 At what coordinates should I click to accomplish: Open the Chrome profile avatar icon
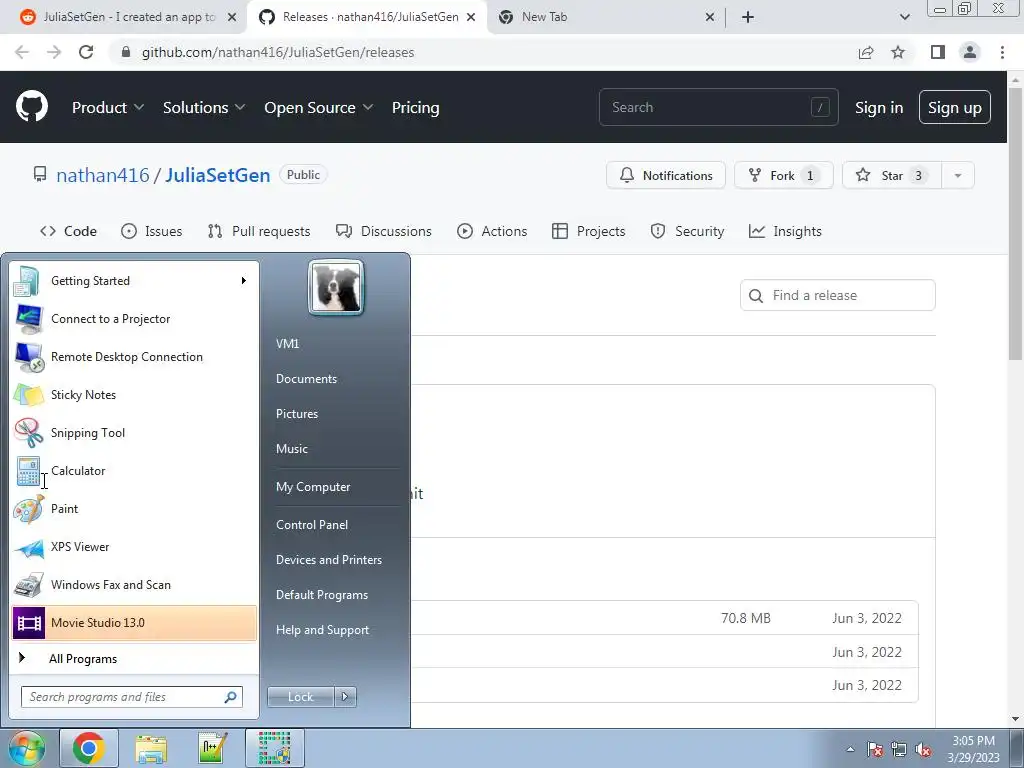tap(970, 52)
